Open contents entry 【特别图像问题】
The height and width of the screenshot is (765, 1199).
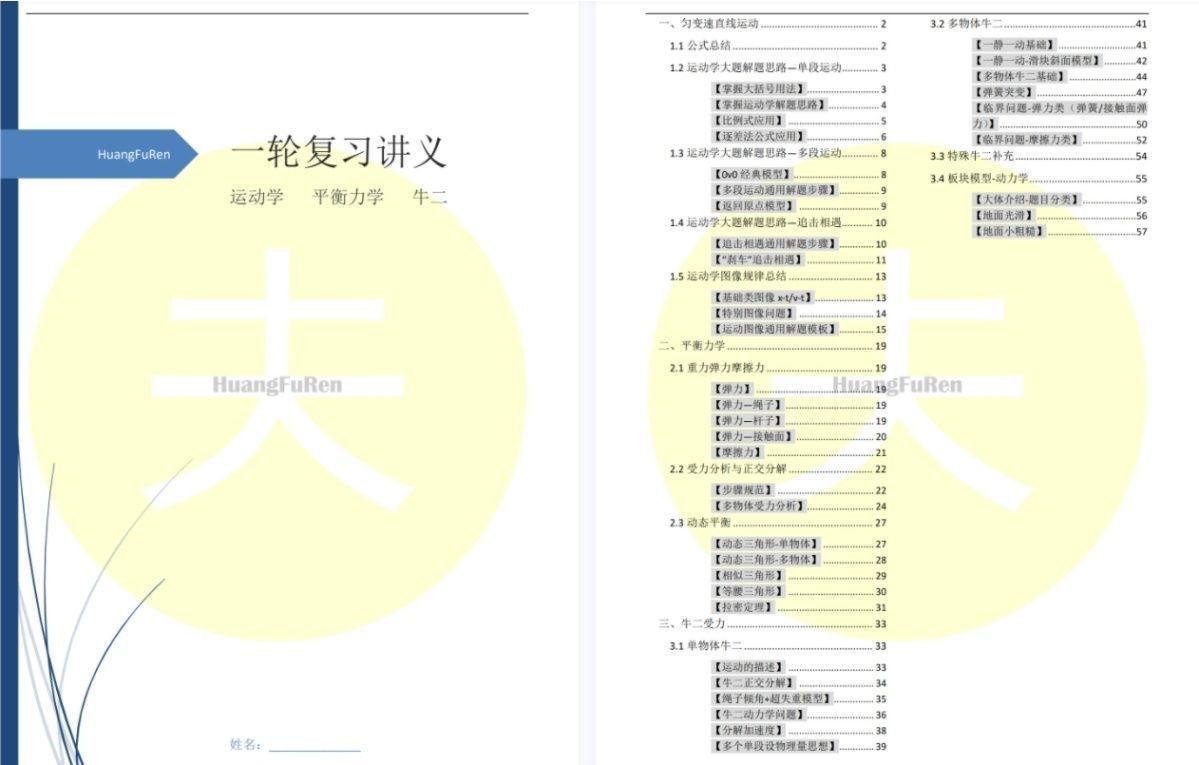(799, 314)
